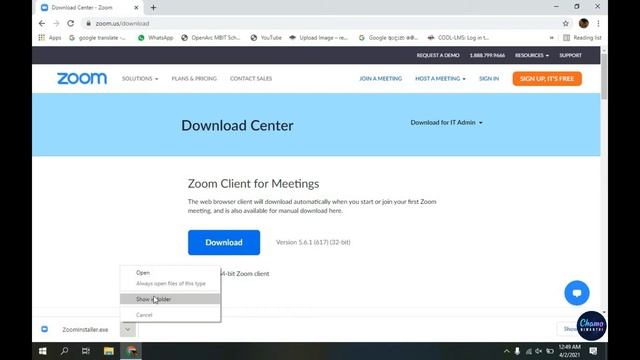This screenshot has width=640, height=360.
Task: Open the CODL-LMS Log in bookmark
Action: 458,38
